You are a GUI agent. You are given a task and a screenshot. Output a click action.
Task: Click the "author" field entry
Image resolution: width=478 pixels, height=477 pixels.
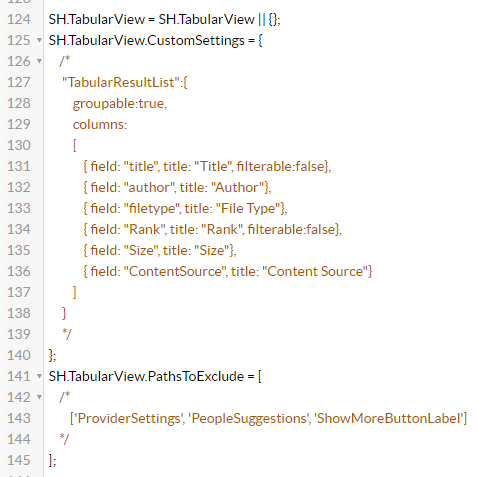click(150, 187)
